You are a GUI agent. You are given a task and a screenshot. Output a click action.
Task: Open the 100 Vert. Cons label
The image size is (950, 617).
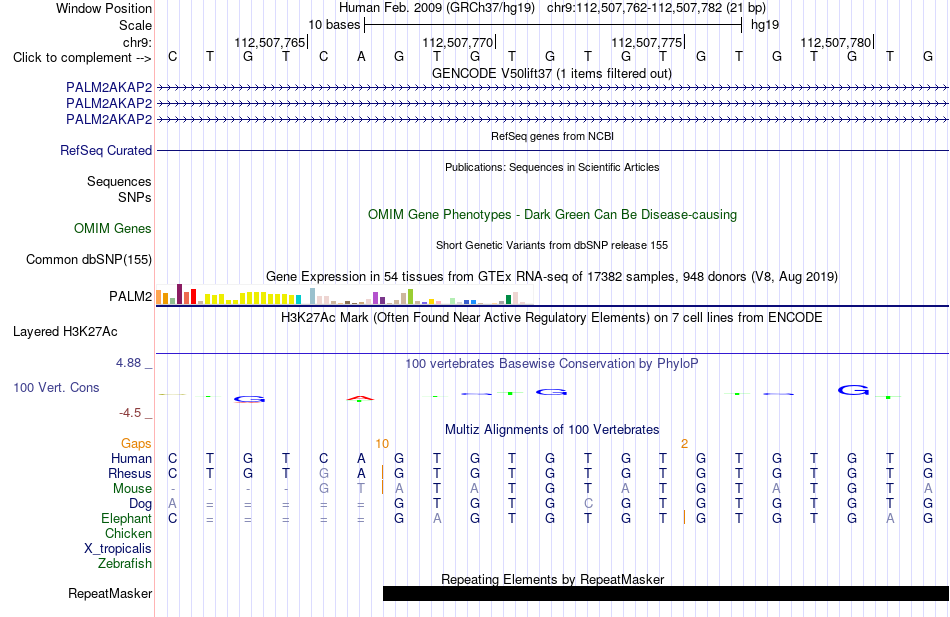tap(56, 387)
